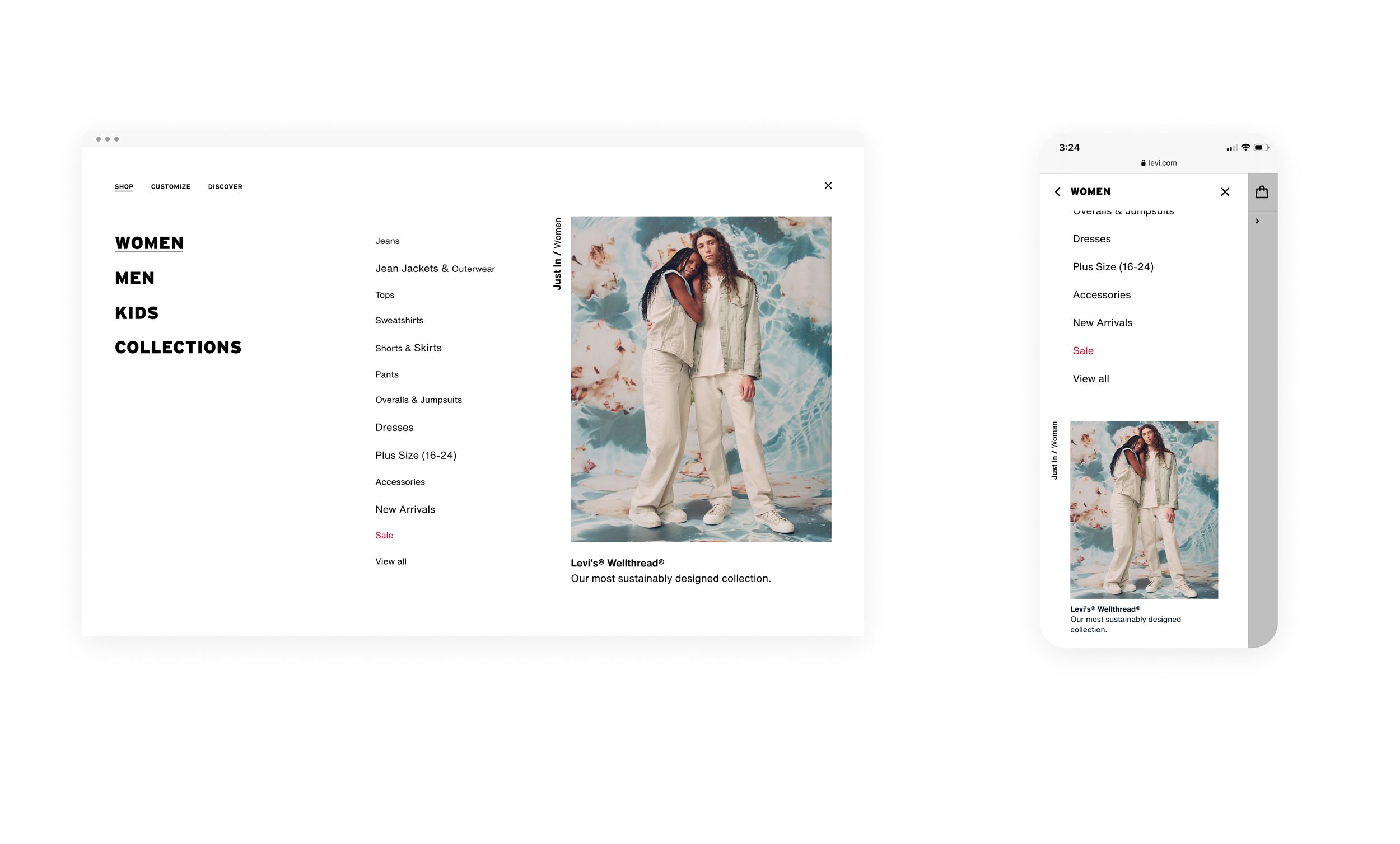The height and width of the screenshot is (844, 1400).
Task: Click the lock icon beside levi.com
Action: click(x=1143, y=163)
